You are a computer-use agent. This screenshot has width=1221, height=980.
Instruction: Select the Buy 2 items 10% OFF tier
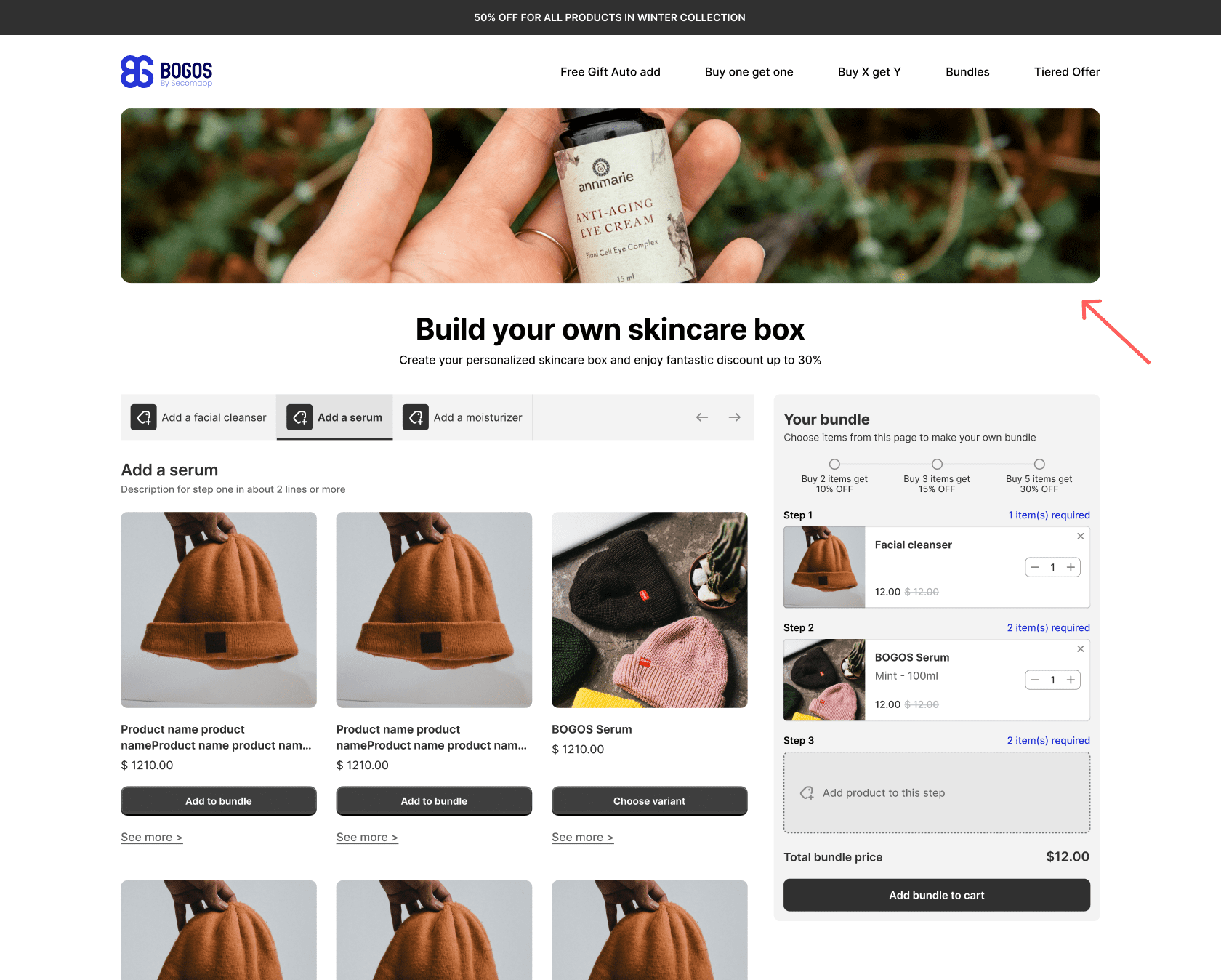click(x=834, y=465)
